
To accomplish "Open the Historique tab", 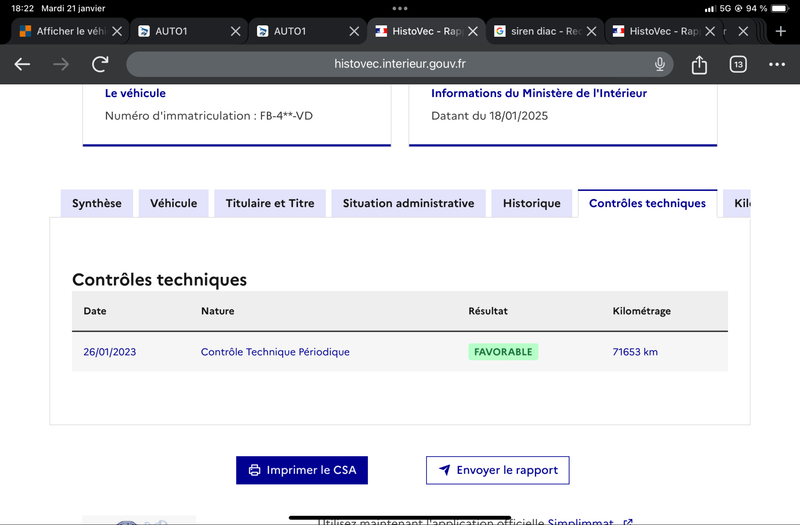I will pos(532,203).
